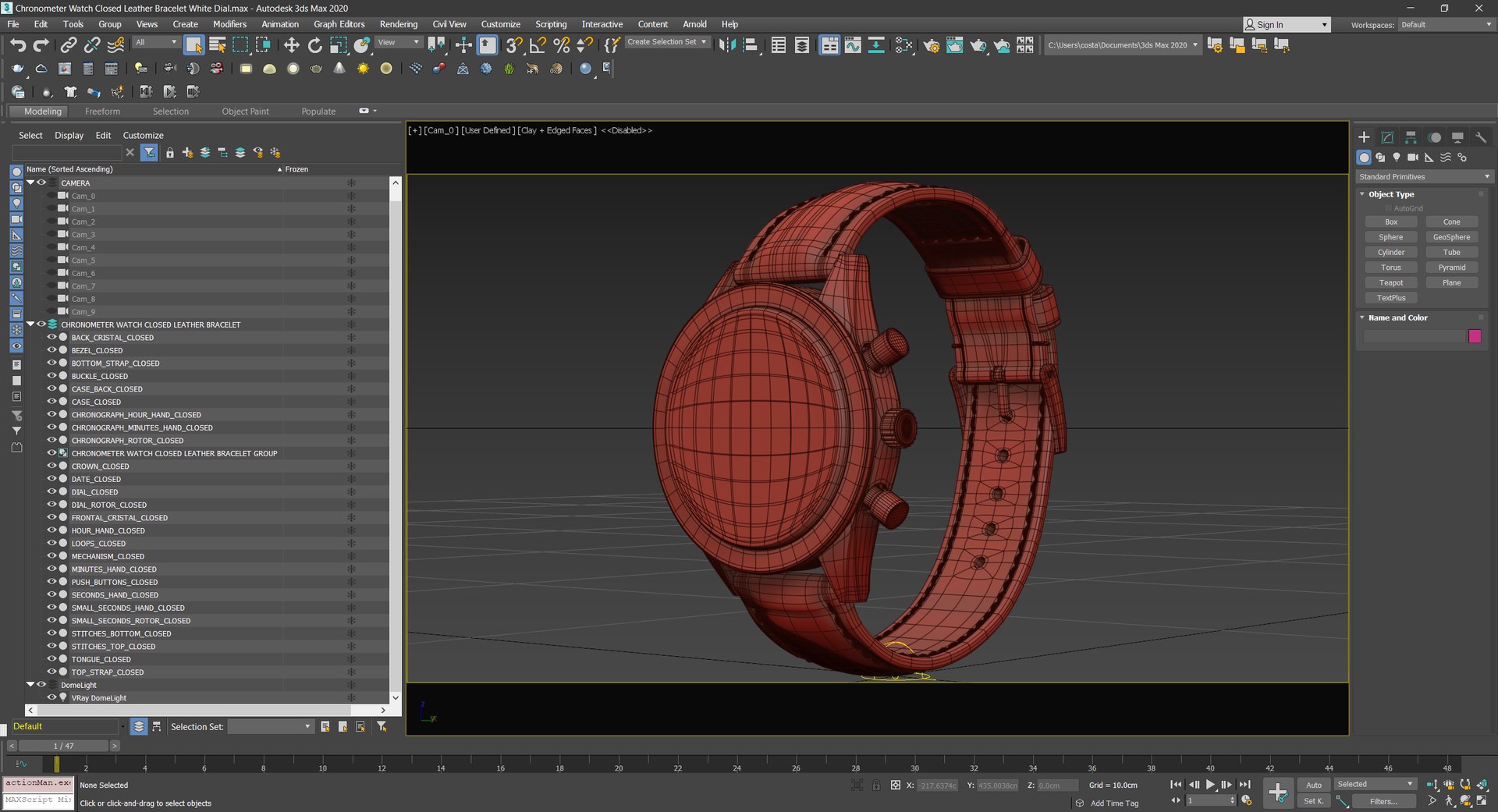Toggle the Angle Snap tool
1498x812 pixels.
click(538, 45)
